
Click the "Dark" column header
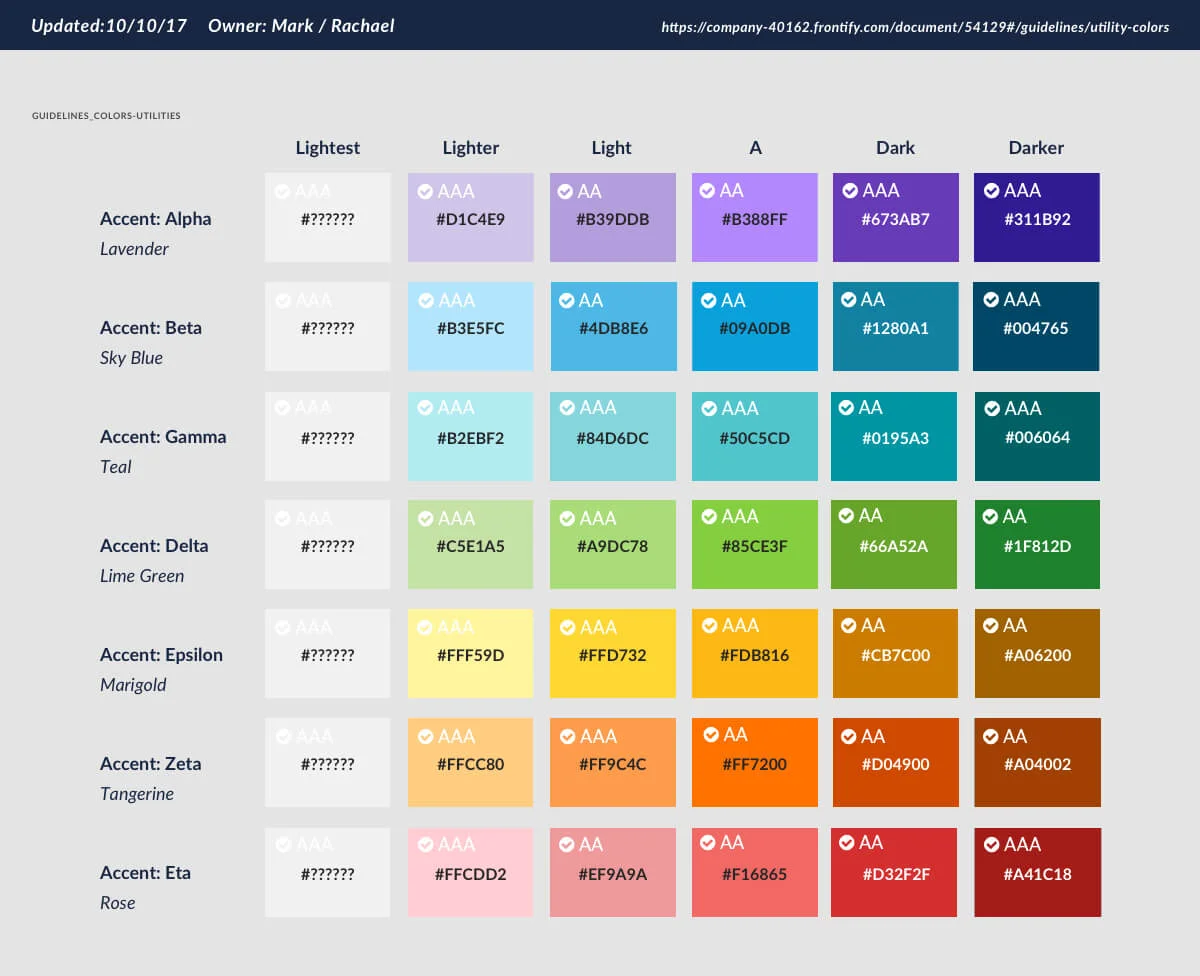click(896, 148)
